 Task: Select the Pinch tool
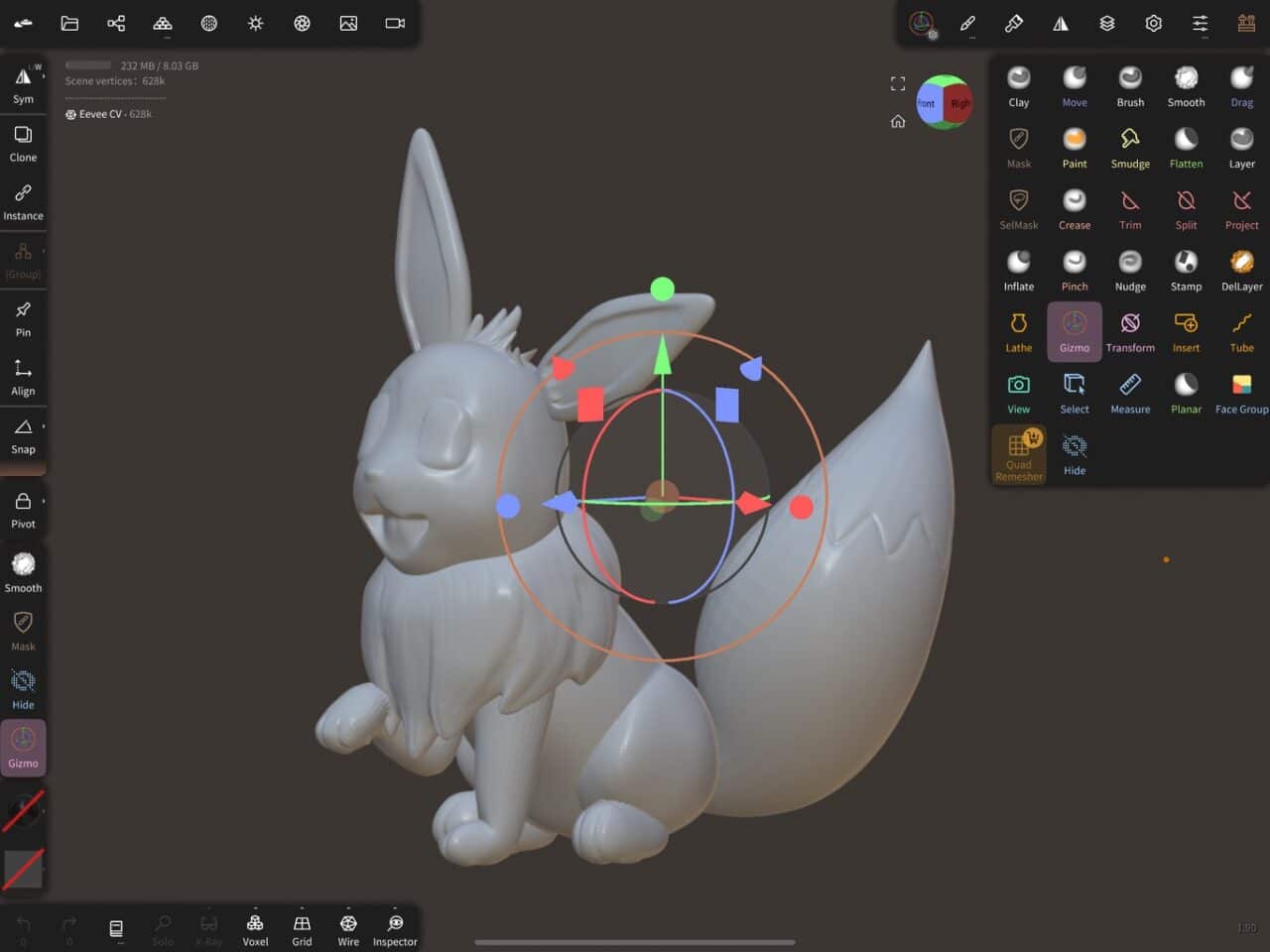point(1074,271)
